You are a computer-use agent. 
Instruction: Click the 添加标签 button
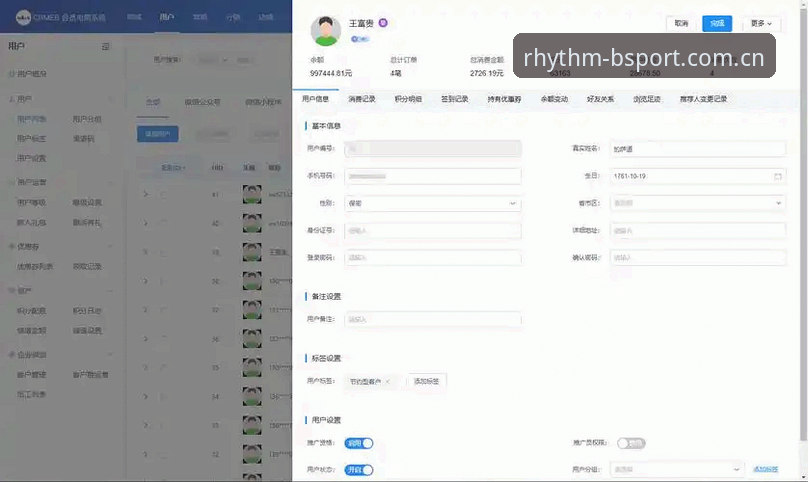[427, 381]
